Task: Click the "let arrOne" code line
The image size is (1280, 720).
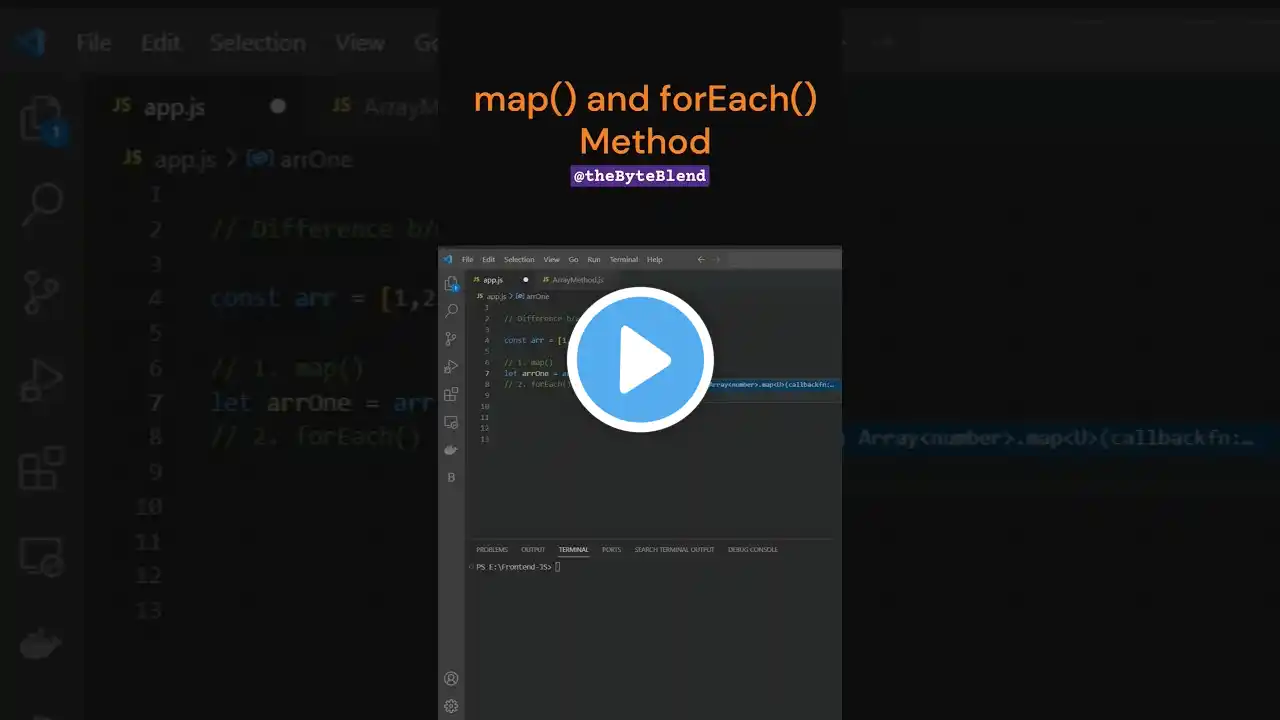Action: tap(536, 373)
